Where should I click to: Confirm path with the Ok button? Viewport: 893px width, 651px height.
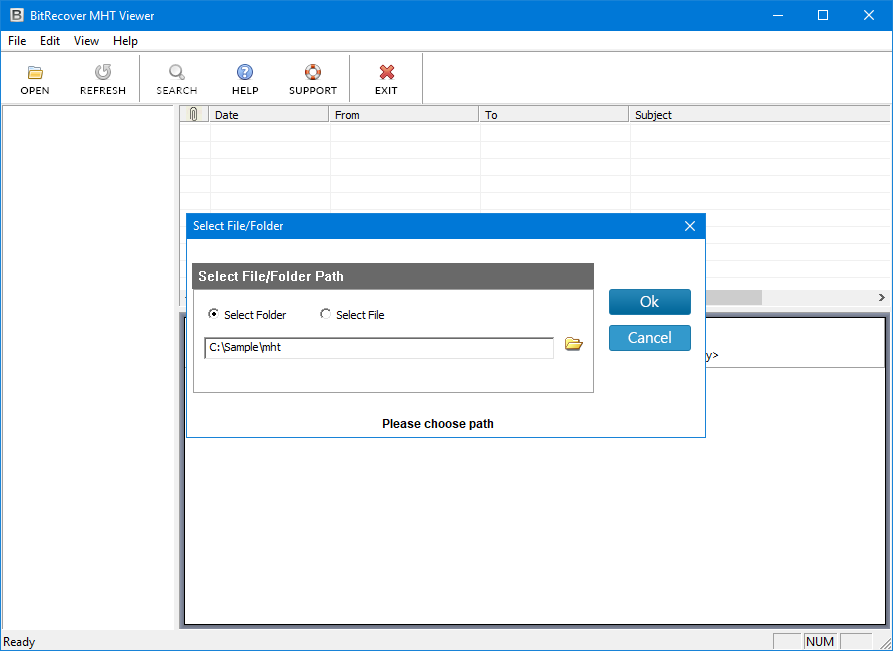pyautogui.click(x=650, y=302)
